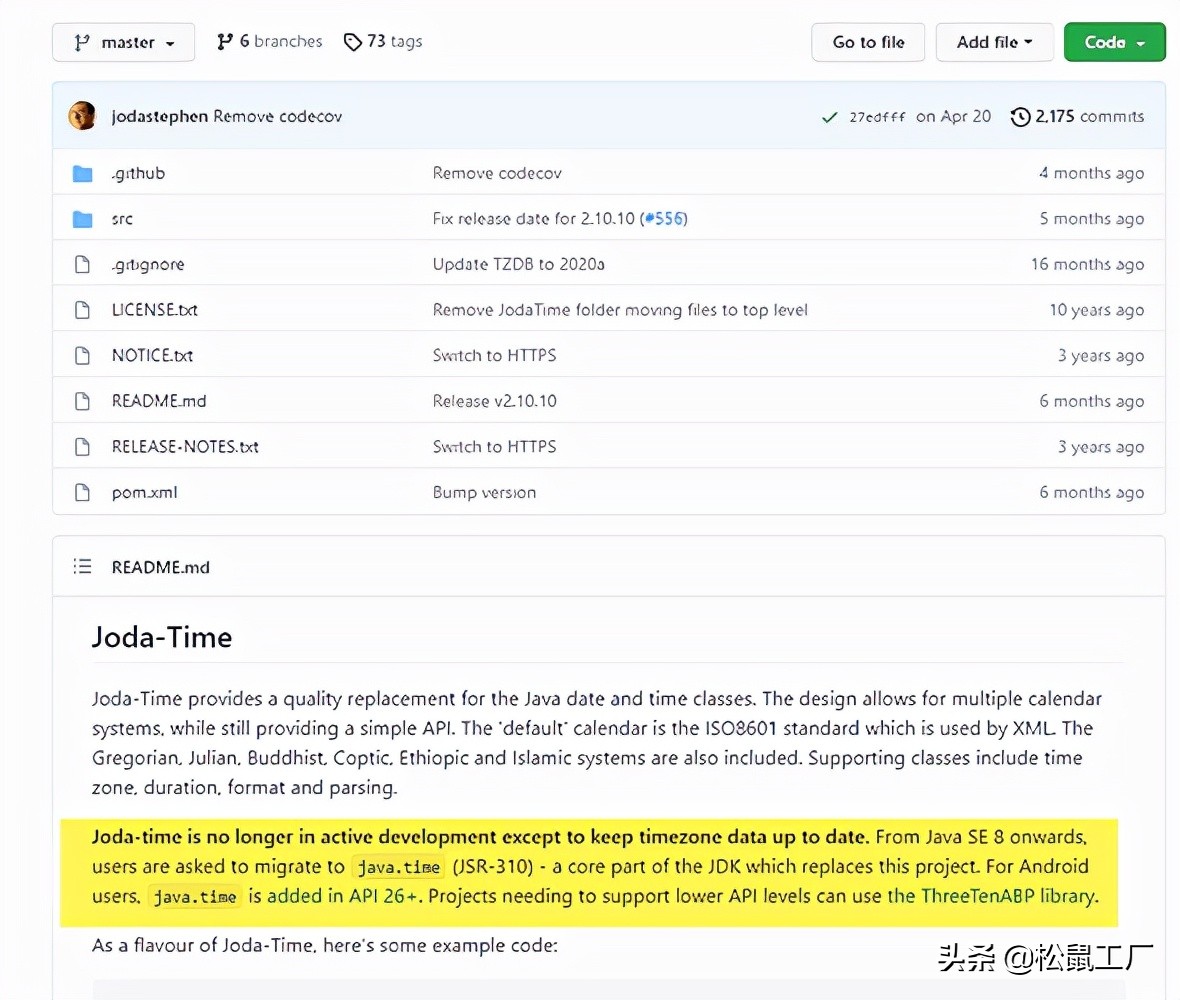Open the #556 pull request link
This screenshot has width=1180, height=1000.
tap(665, 219)
